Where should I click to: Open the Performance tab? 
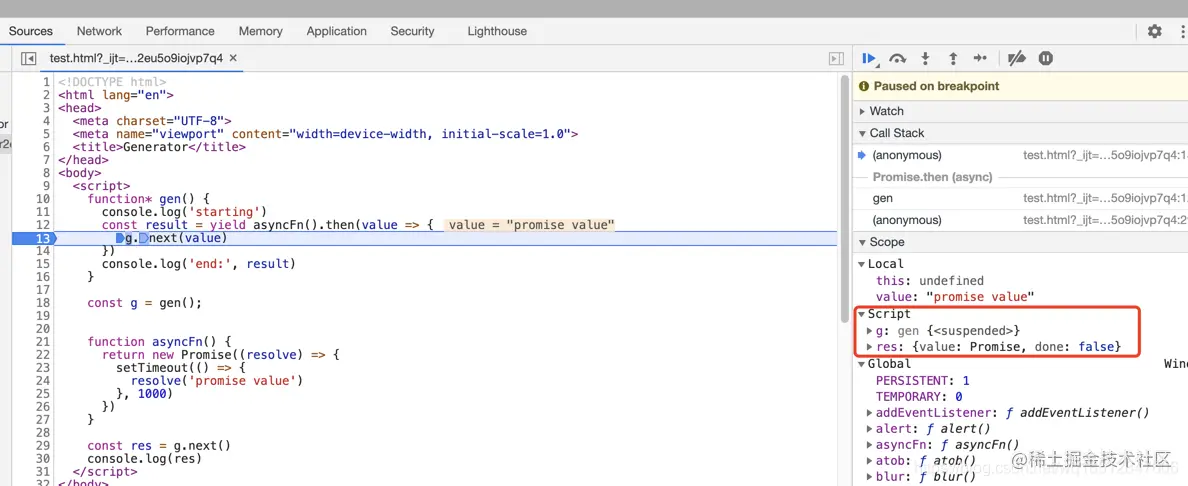click(180, 31)
